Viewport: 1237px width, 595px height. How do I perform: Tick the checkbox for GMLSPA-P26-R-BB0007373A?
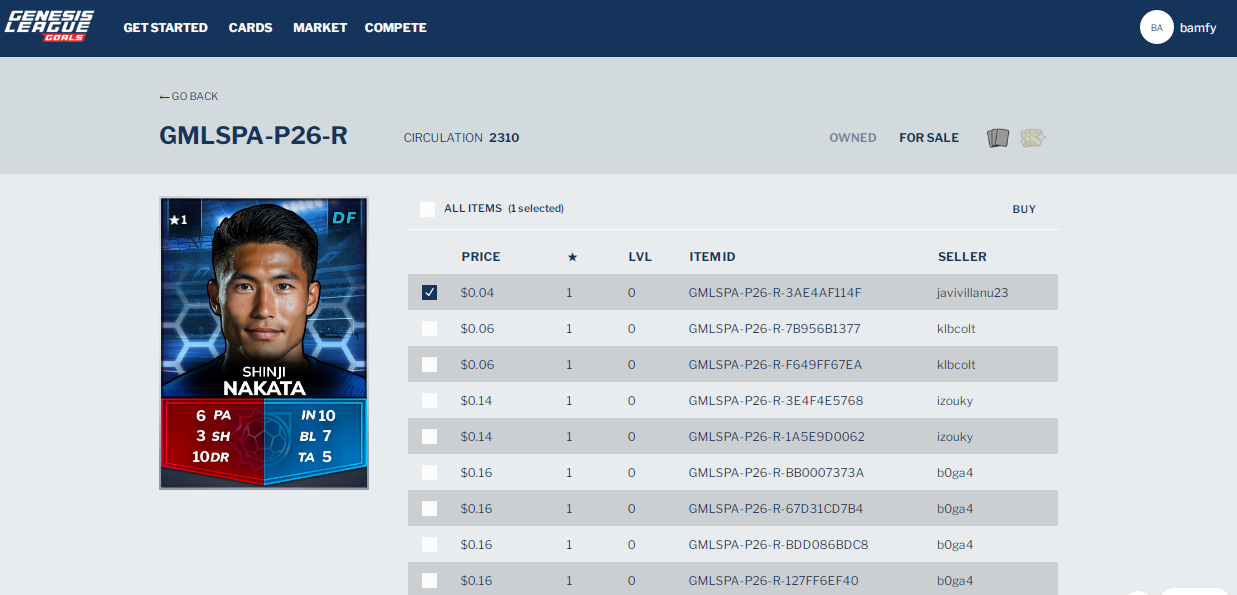click(429, 473)
